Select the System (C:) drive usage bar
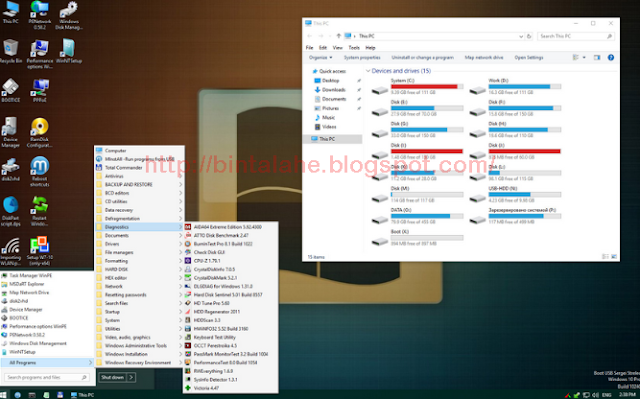The width and height of the screenshot is (640, 399). [x=427, y=86]
